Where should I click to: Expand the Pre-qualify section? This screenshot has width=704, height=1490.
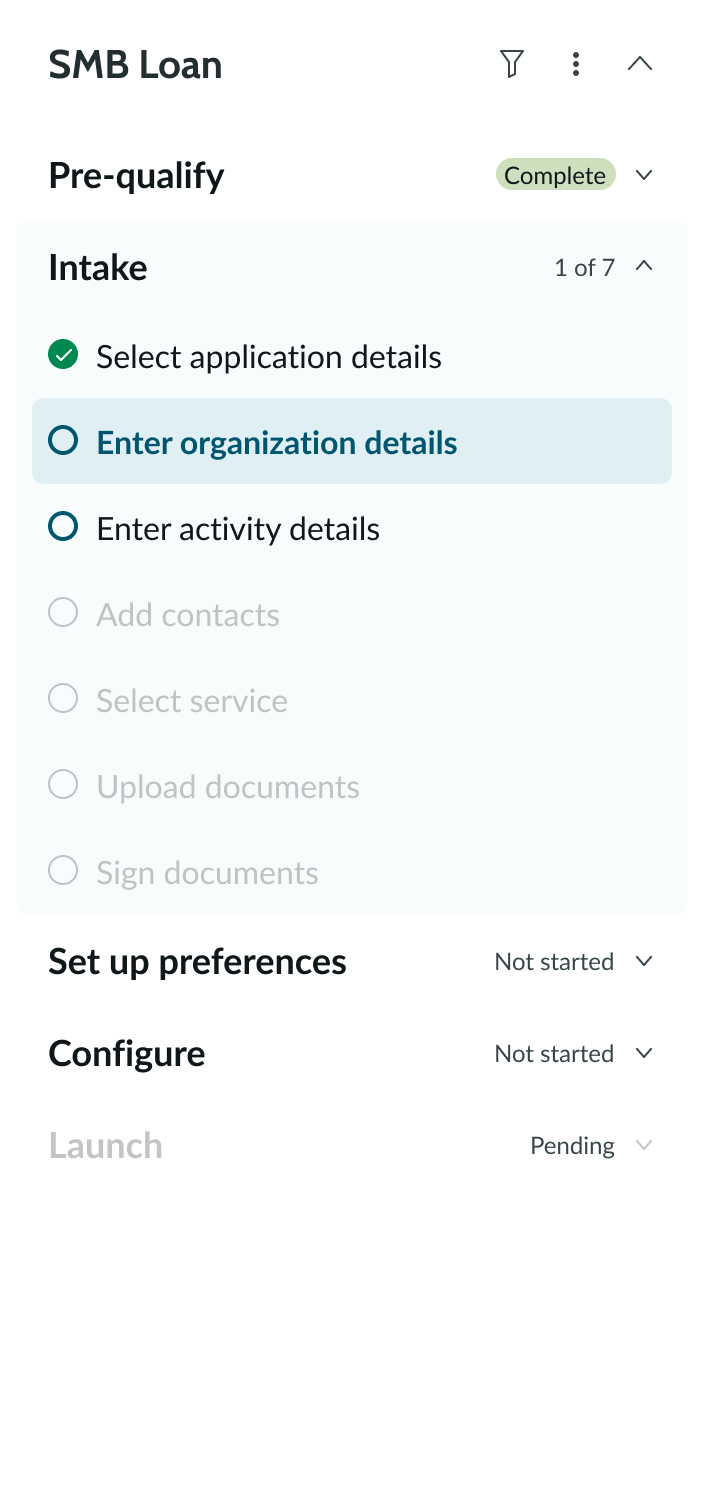pos(644,175)
